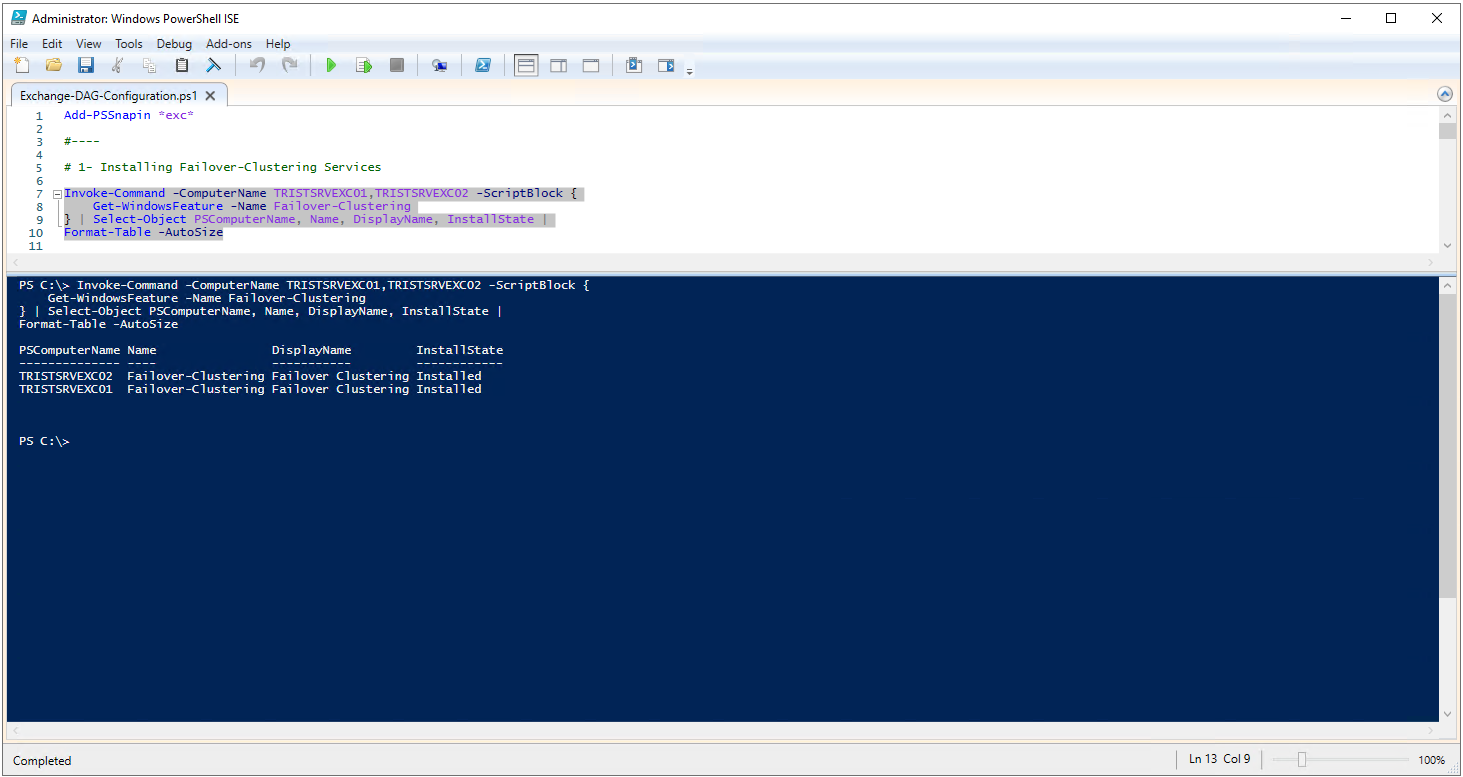Create a new script file
This screenshot has height=777, width=1463.
(21, 66)
